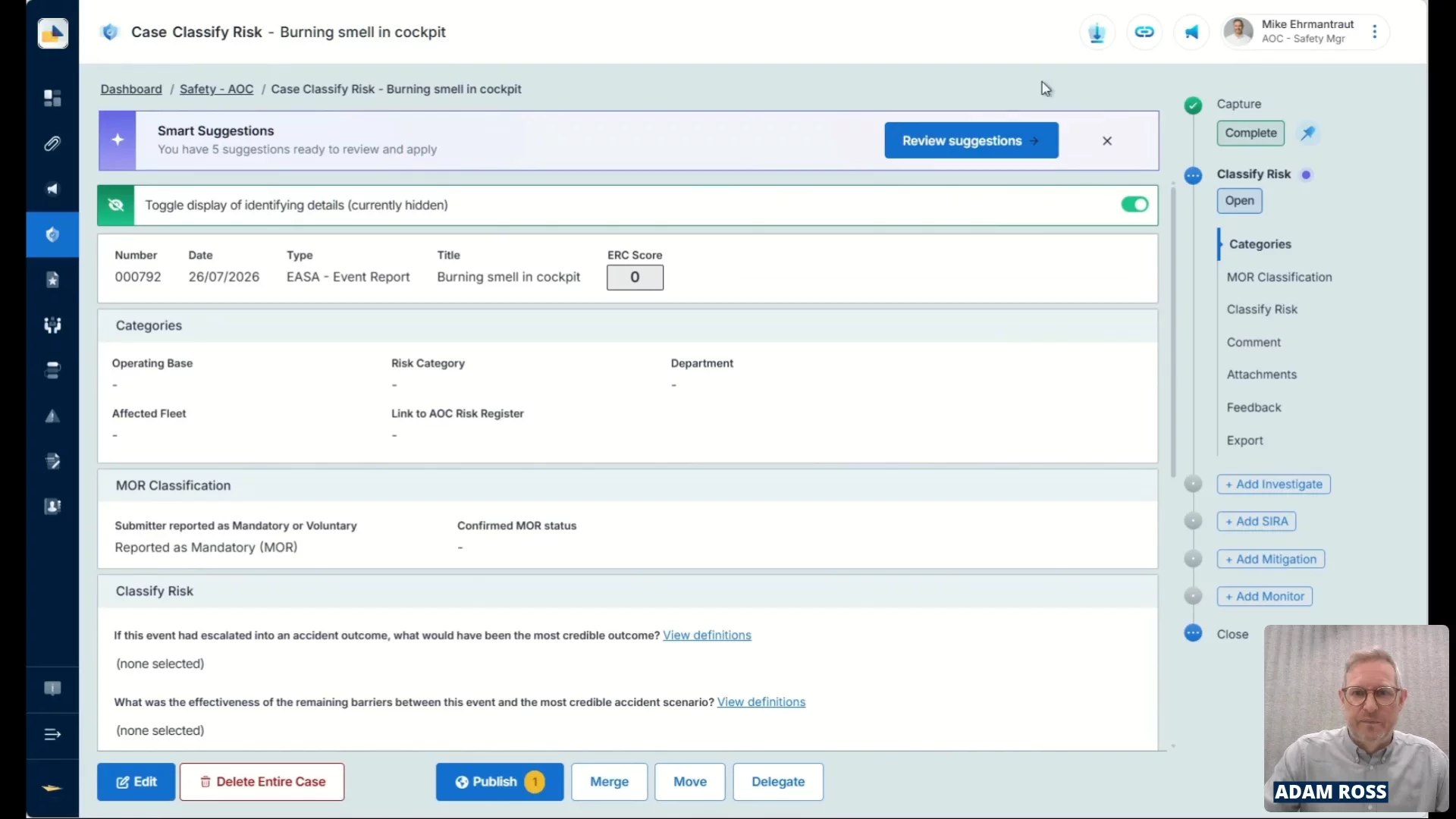Open the three-dot user menu

(1374, 32)
